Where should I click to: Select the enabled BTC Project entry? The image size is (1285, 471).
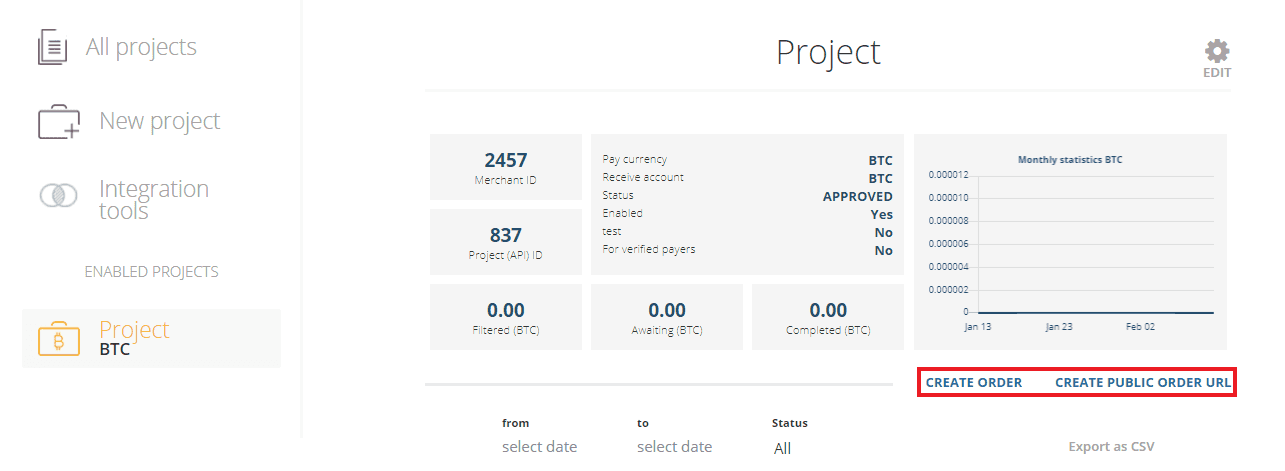(152, 338)
